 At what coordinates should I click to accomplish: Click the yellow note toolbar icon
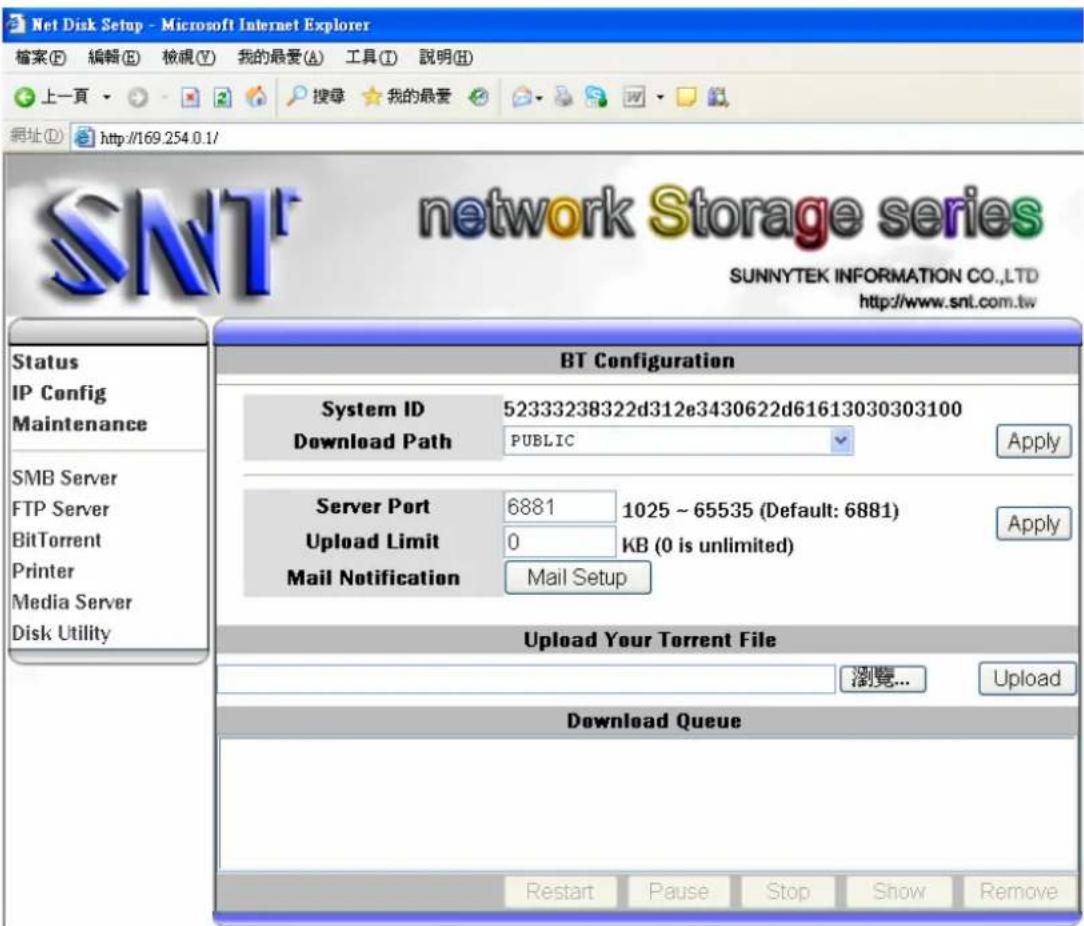click(x=686, y=98)
